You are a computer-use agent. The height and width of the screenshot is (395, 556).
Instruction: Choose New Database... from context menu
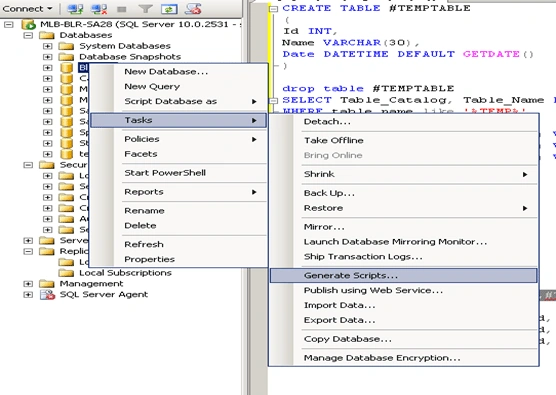178,72
